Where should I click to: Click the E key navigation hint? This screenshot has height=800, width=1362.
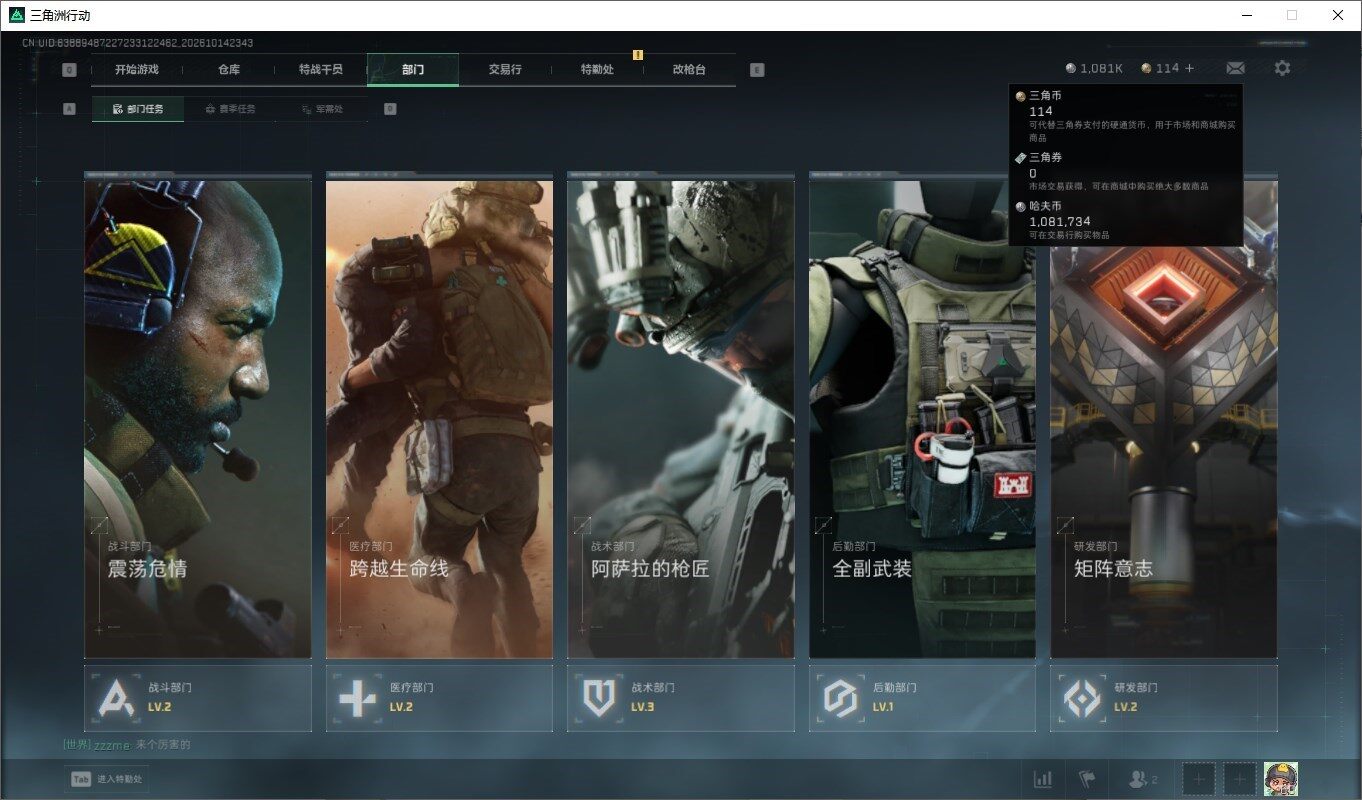pyautogui.click(x=757, y=70)
